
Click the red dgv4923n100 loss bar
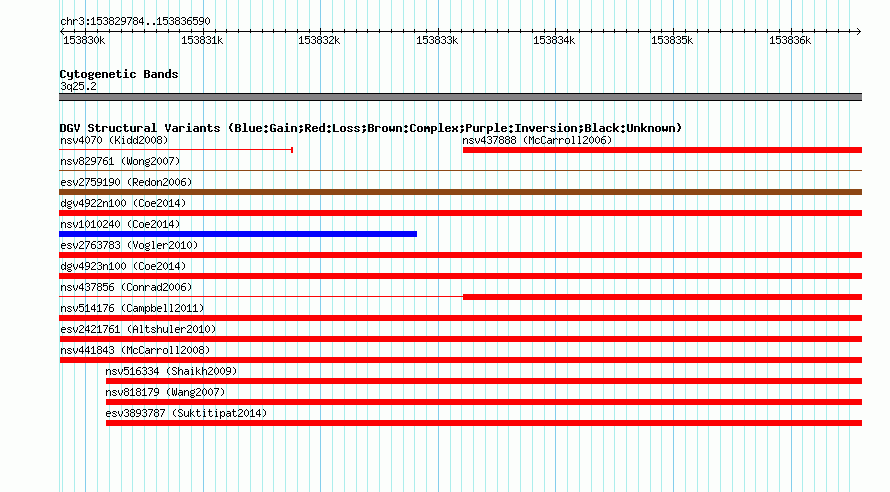(x=460, y=276)
